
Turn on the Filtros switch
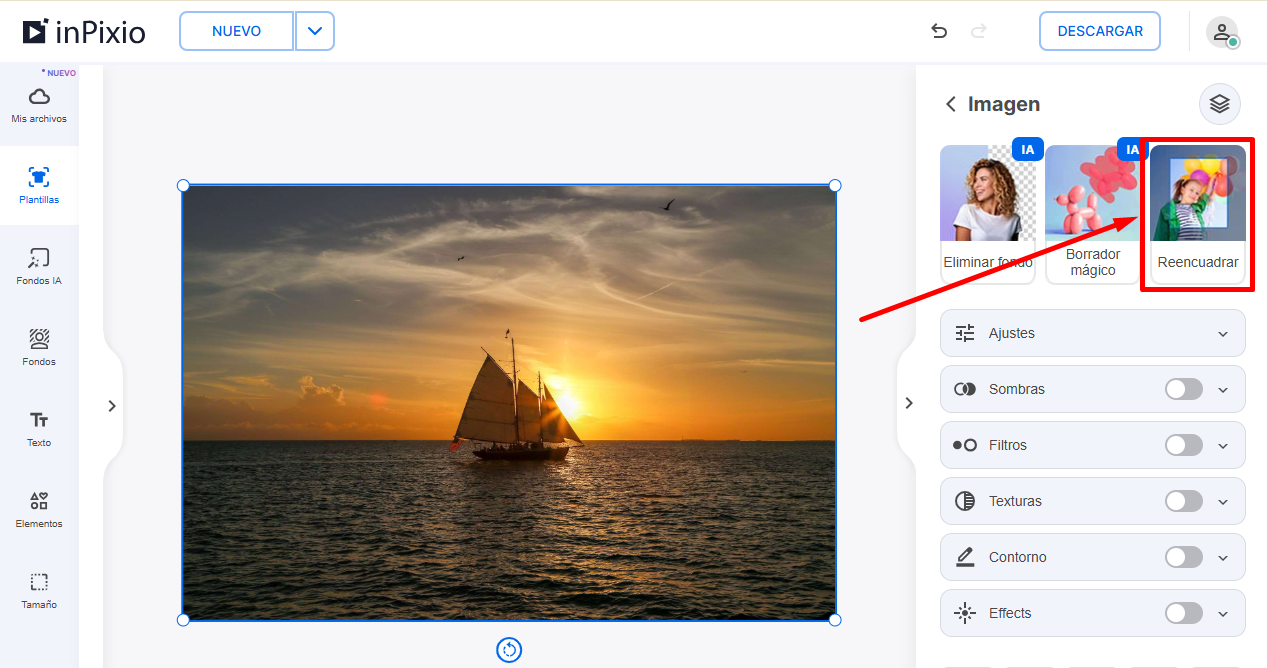coord(1184,445)
